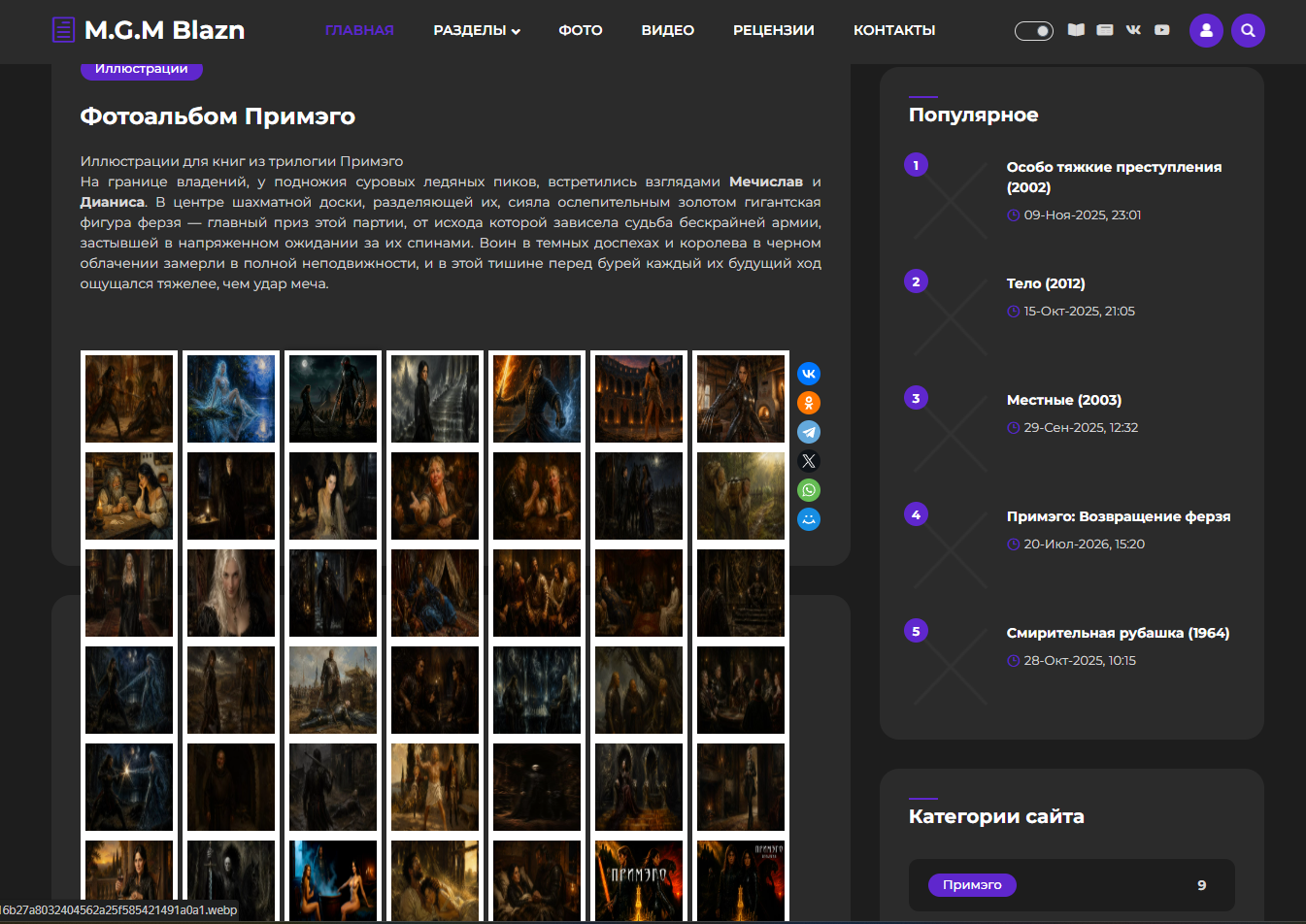
Task: Open the user profile icon button
Action: click(1206, 30)
